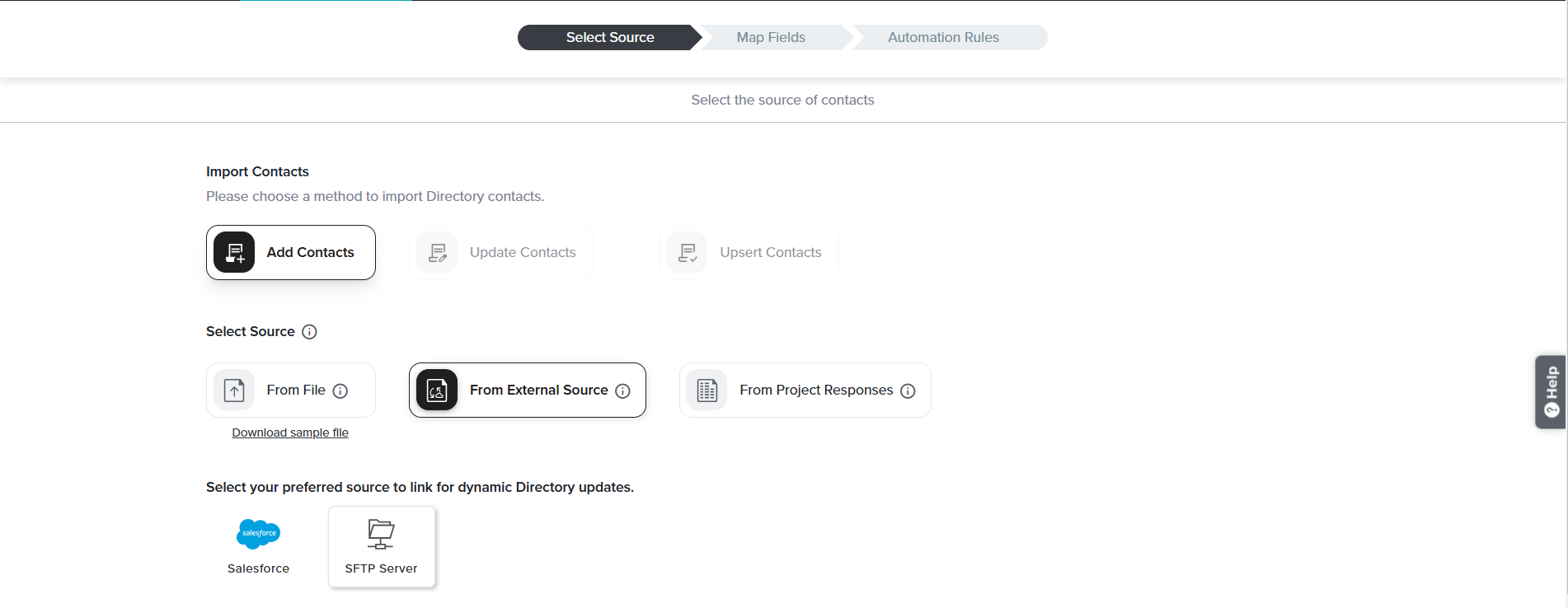Click the From File upload icon

pyautogui.click(x=234, y=390)
